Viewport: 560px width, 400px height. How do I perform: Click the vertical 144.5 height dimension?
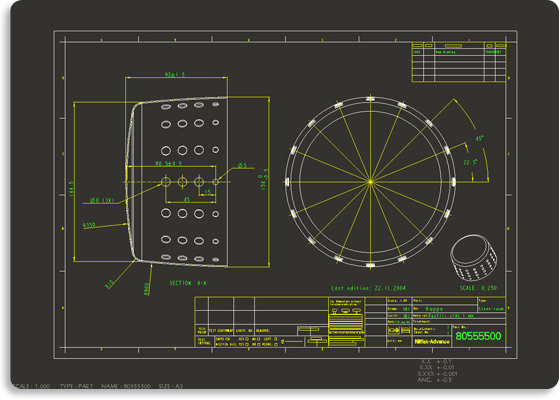click(x=71, y=188)
